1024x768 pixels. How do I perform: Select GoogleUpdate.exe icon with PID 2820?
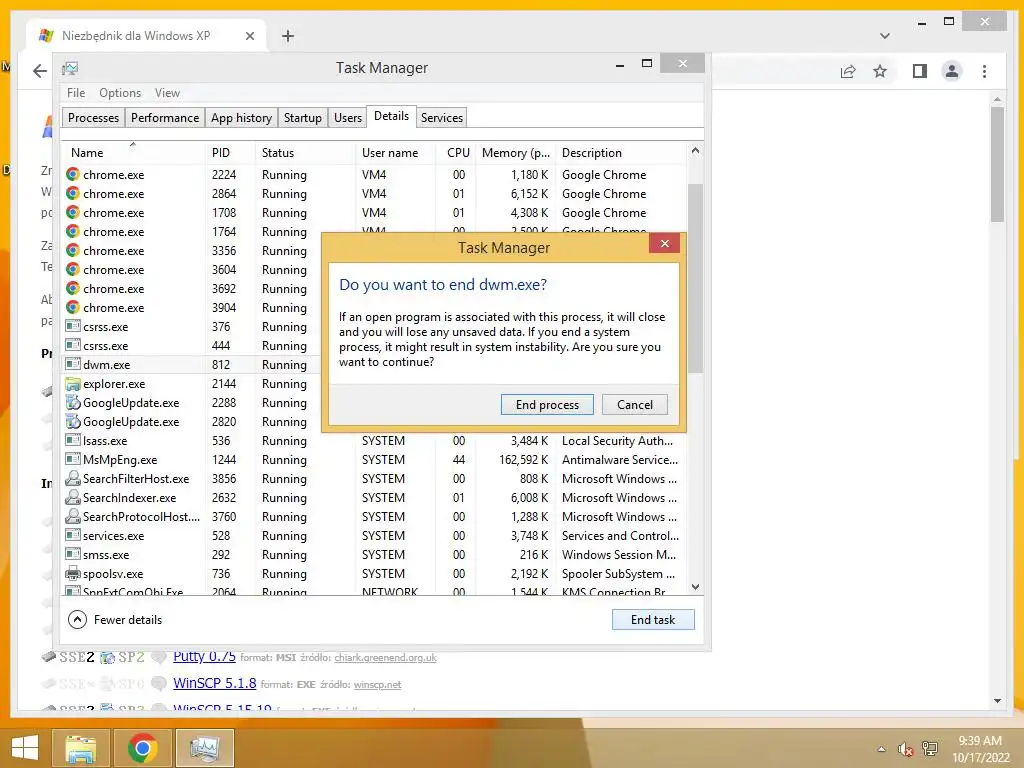click(72, 421)
